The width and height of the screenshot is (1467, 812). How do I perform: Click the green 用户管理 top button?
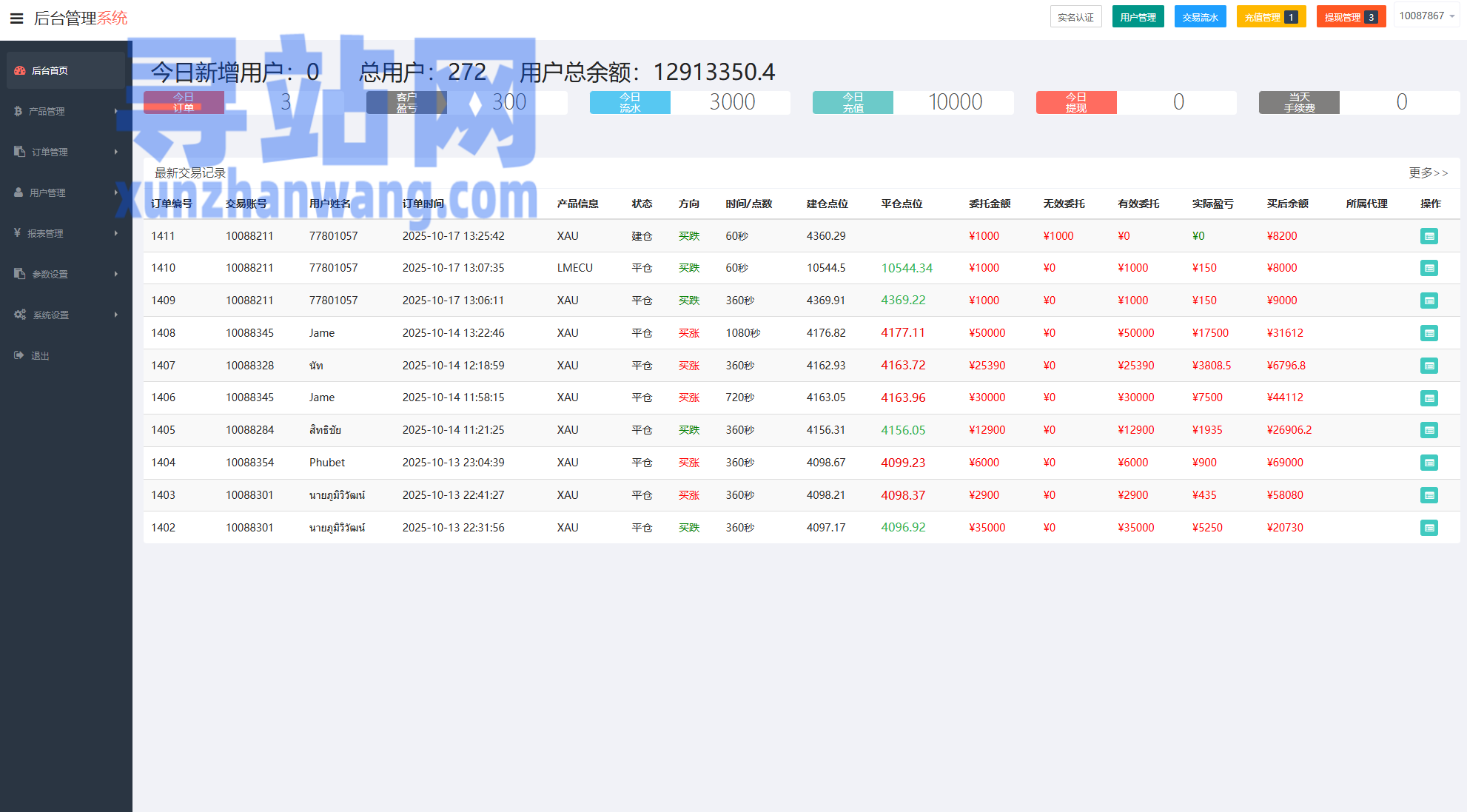coord(1138,17)
